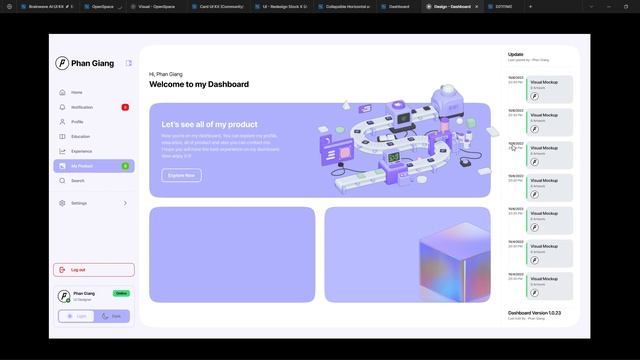The width and height of the screenshot is (640, 360).
Task: Click the Update panel heading
Action: point(516,54)
